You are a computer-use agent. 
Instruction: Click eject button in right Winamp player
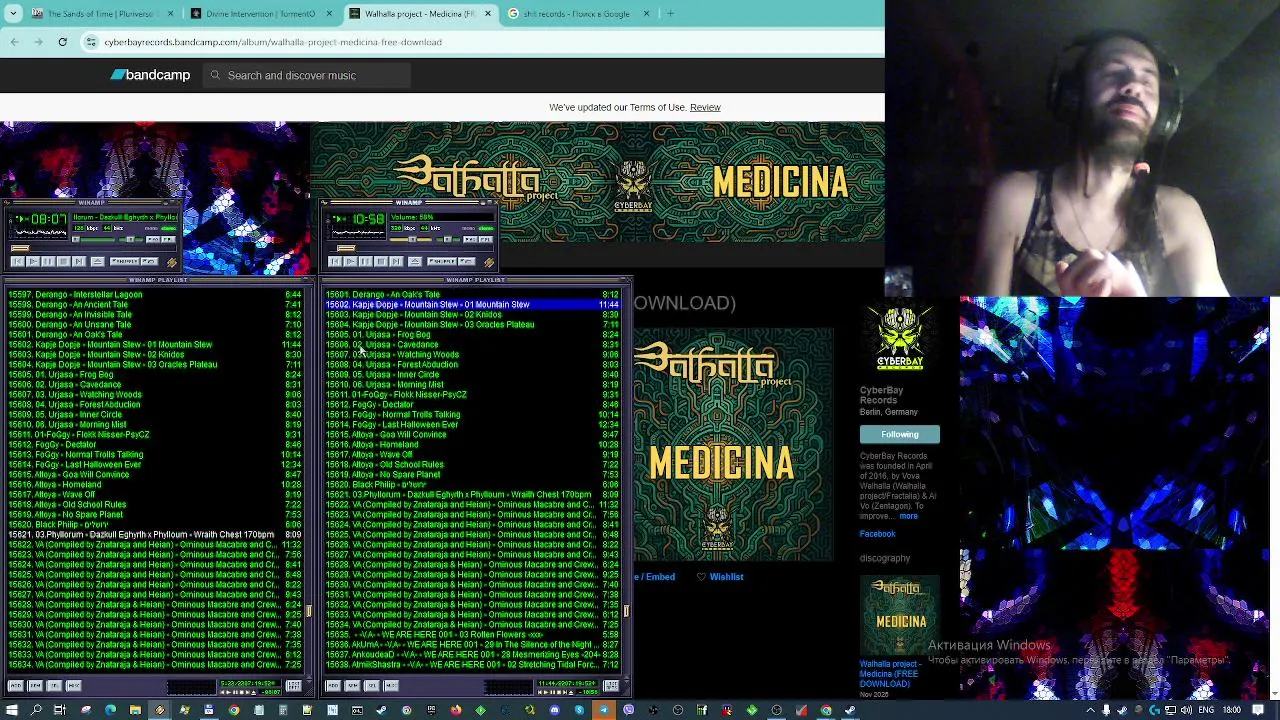pyautogui.click(x=415, y=261)
